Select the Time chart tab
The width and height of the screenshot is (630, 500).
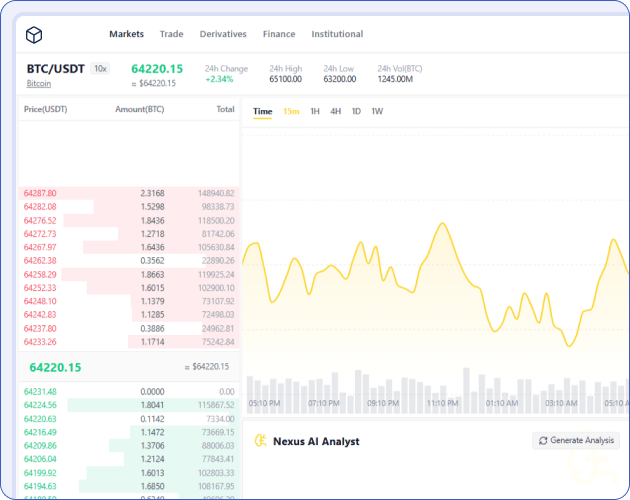262,111
